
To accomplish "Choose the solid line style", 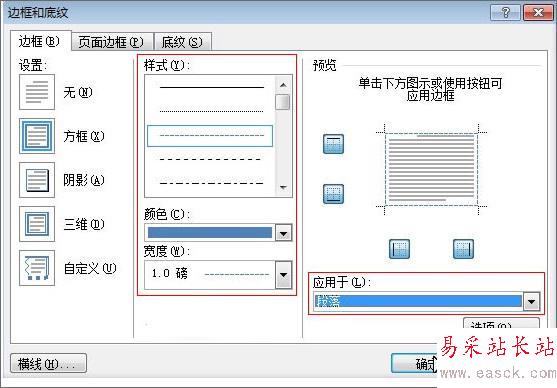I will coord(212,87).
